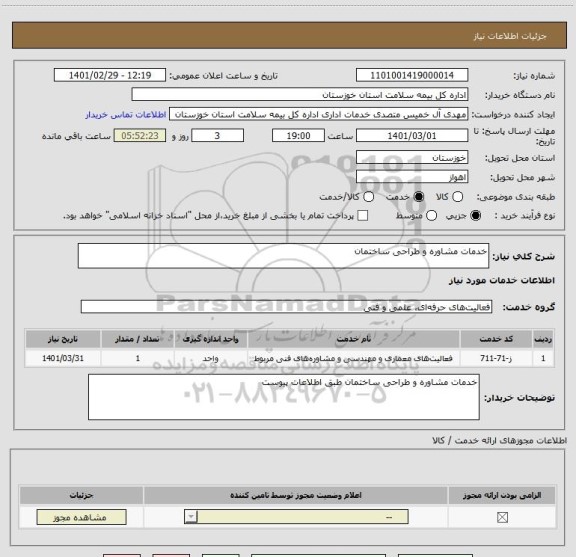Image resolution: width=576 pixels, height=557 pixels.
Task: Select the کالا radio button
Action: click(x=457, y=197)
